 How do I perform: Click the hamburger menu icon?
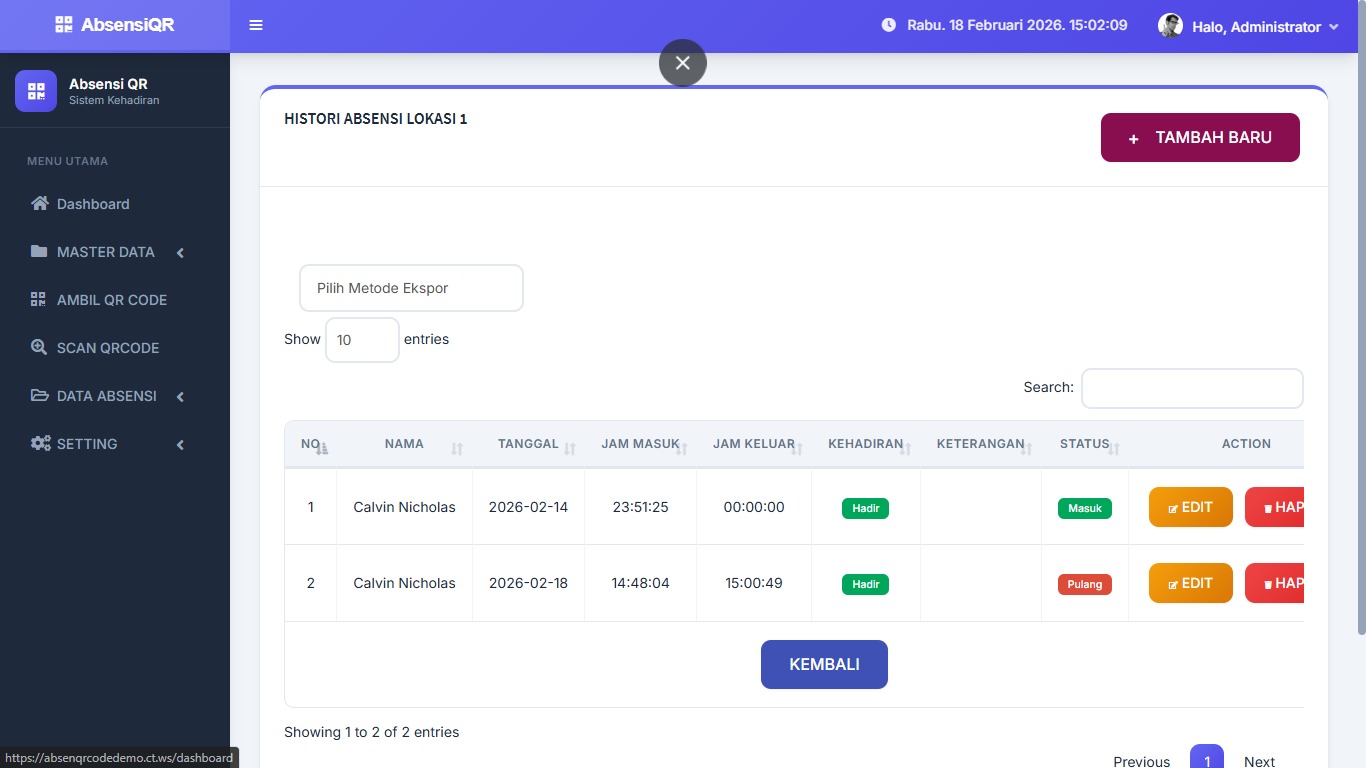(x=256, y=25)
